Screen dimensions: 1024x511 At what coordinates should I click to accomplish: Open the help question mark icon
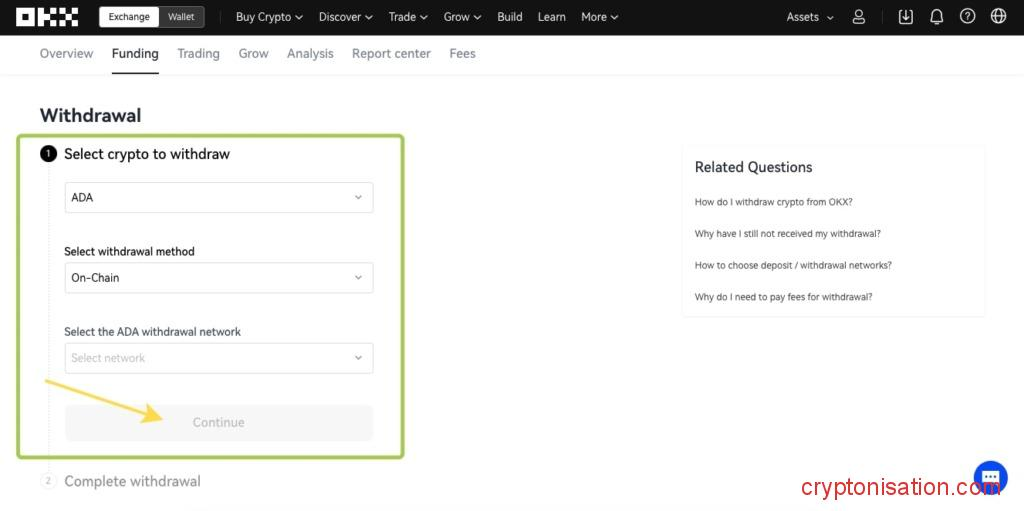point(967,17)
